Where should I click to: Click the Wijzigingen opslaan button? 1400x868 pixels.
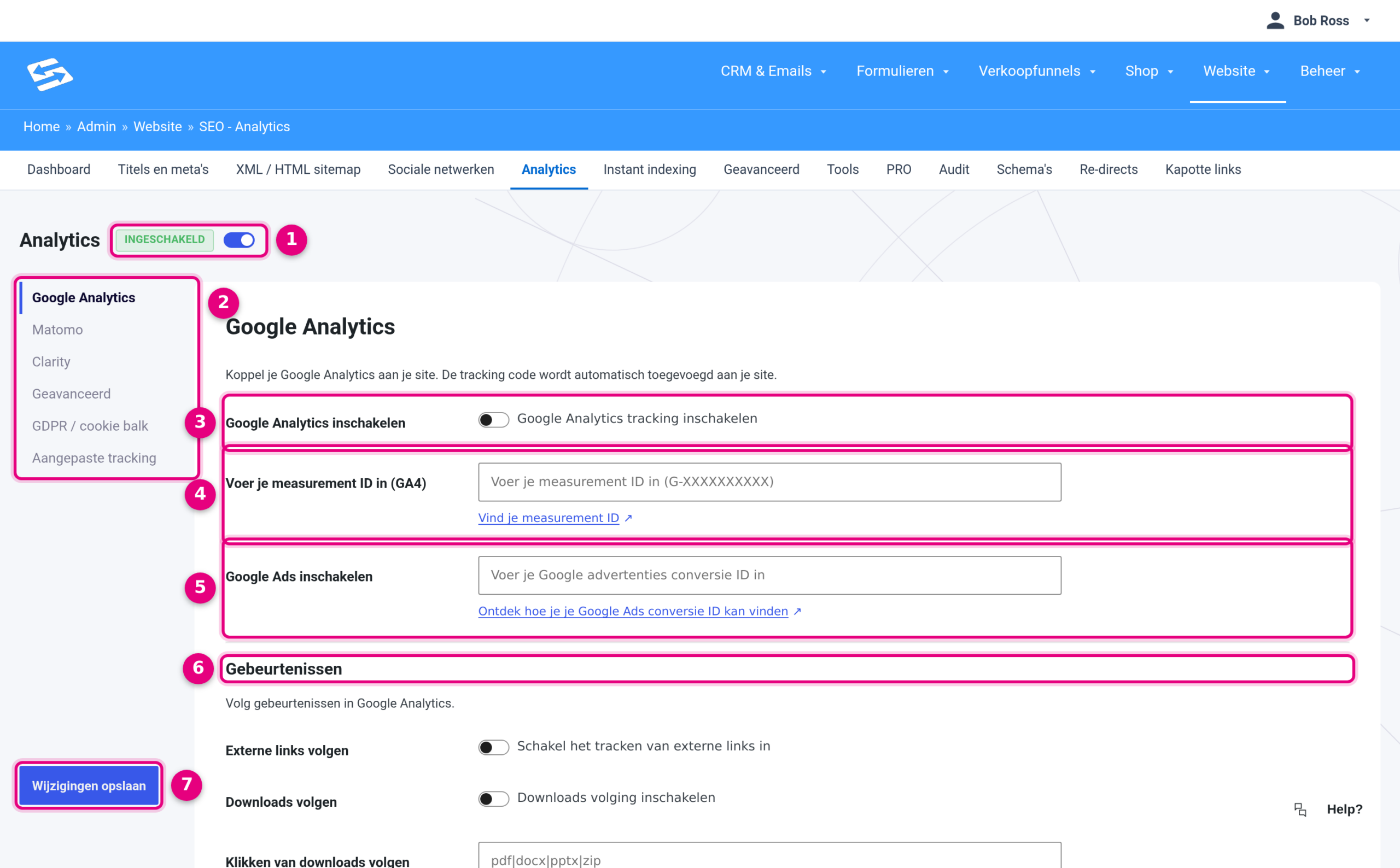89,785
